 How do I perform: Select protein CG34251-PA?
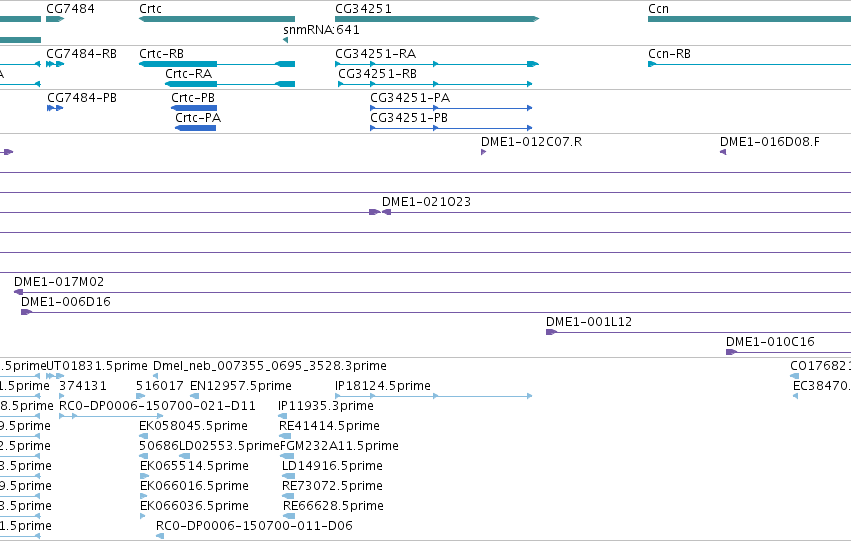pyautogui.click(x=451, y=108)
